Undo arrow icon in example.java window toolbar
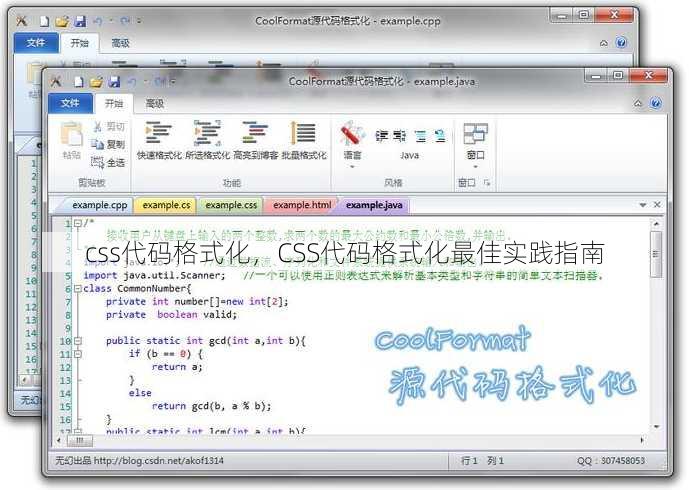This screenshot has height=490, width=689. tap(132, 82)
